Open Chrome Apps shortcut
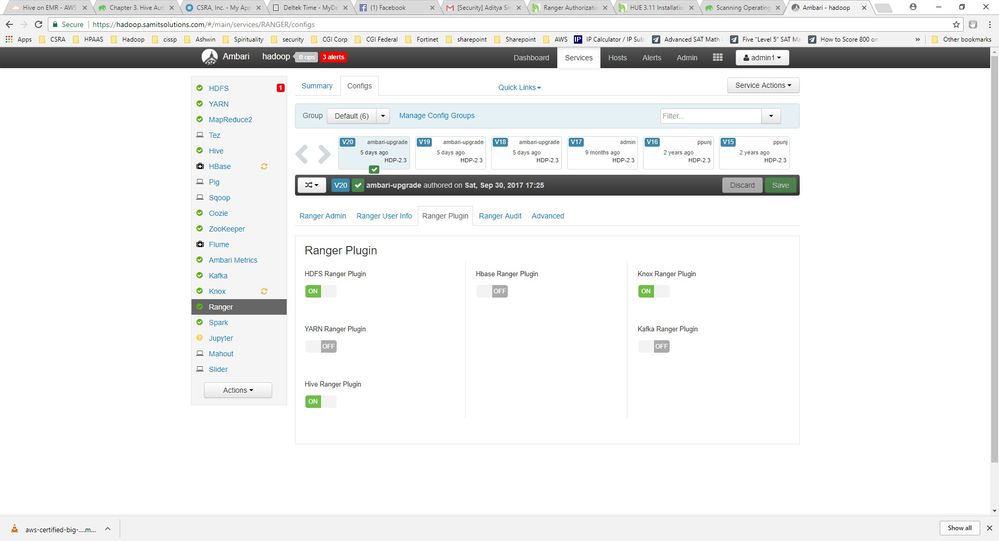The image size is (999, 541). pyautogui.click(x=18, y=39)
